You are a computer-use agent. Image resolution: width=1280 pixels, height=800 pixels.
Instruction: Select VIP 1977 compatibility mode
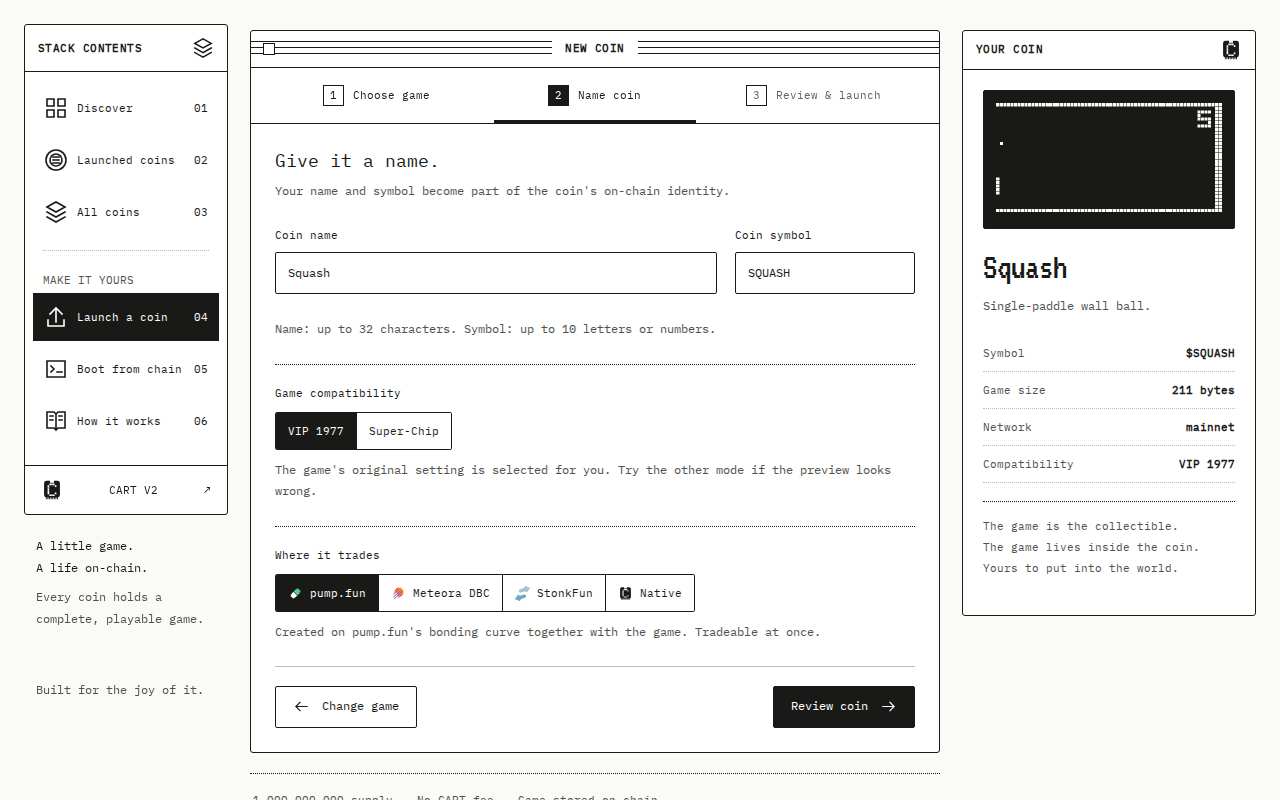316,431
